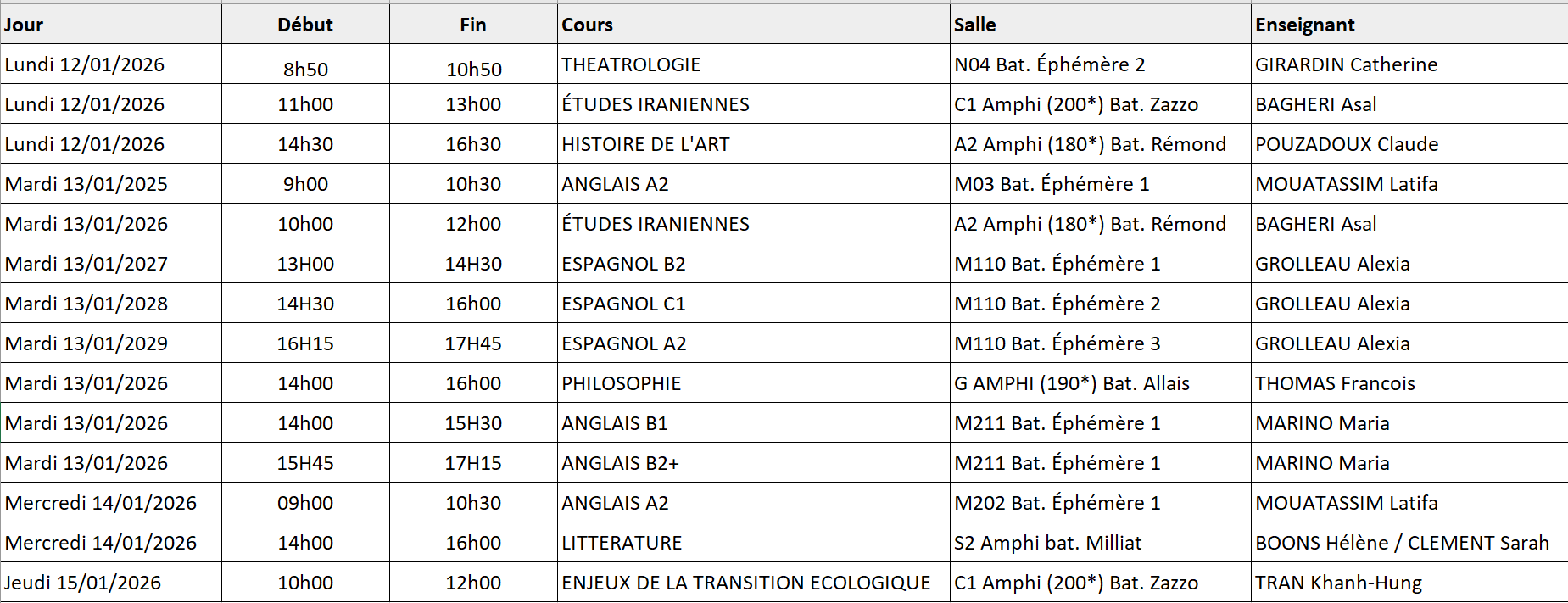Select the PHILOSOPHIE course cell
The image size is (1568, 603).
[621, 383]
